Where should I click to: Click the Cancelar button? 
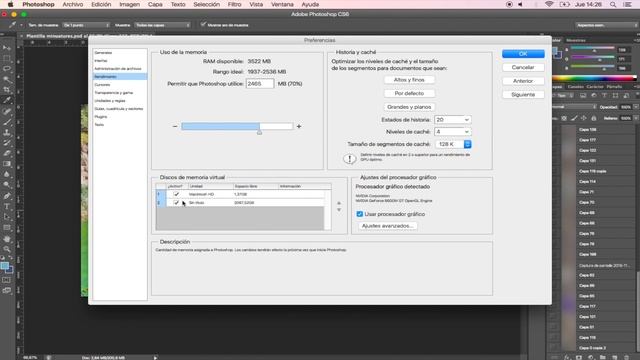[x=523, y=67]
